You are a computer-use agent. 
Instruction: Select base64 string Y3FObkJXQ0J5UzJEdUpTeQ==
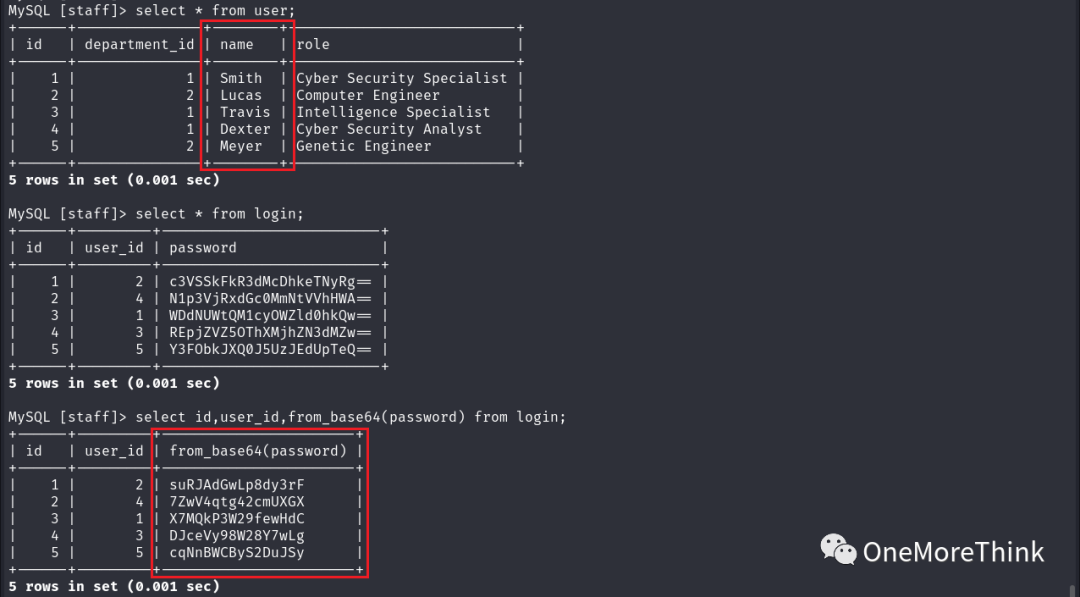point(271,349)
